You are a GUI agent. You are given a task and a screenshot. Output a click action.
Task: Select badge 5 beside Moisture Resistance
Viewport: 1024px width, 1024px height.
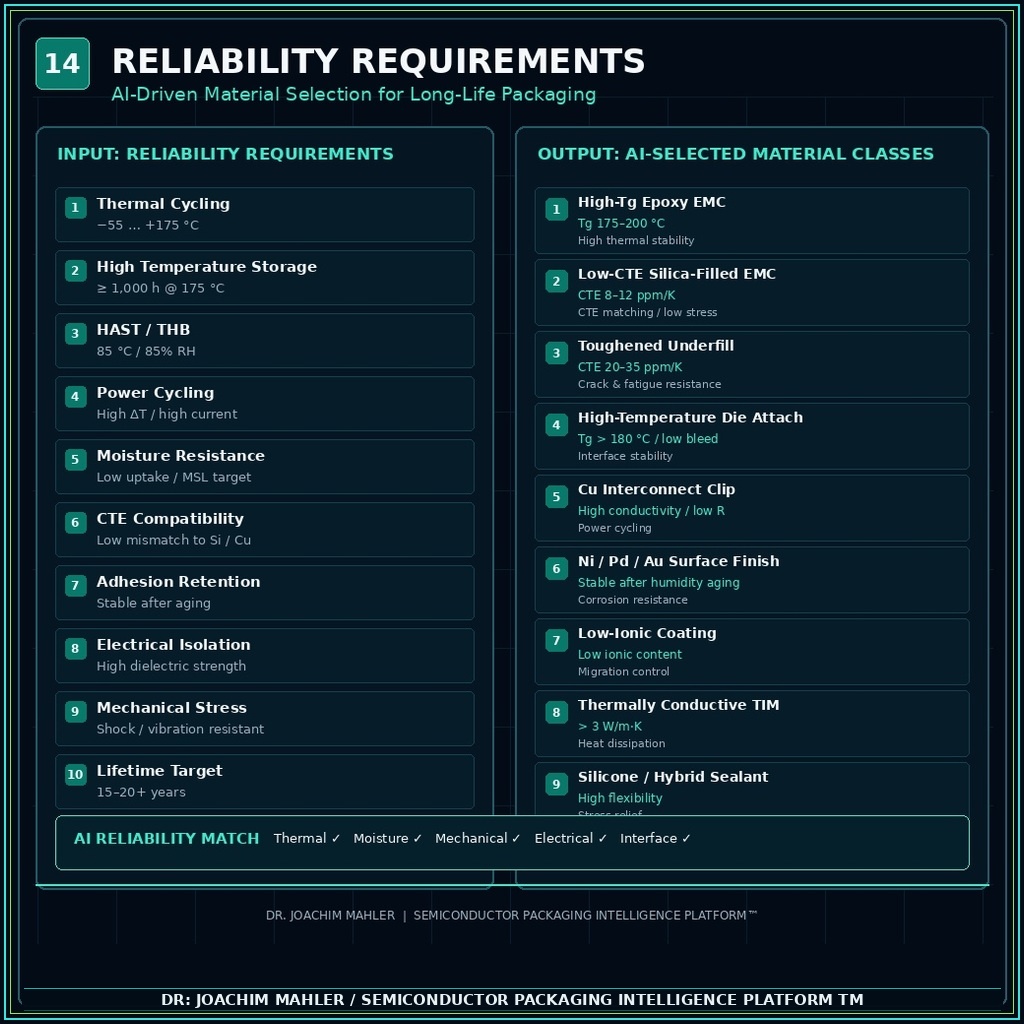click(x=75, y=460)
